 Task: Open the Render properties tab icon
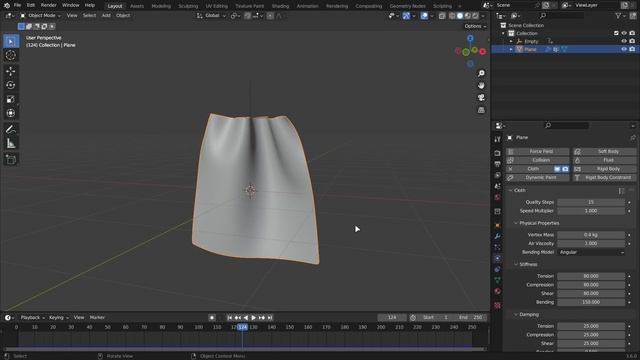[497, 153]
